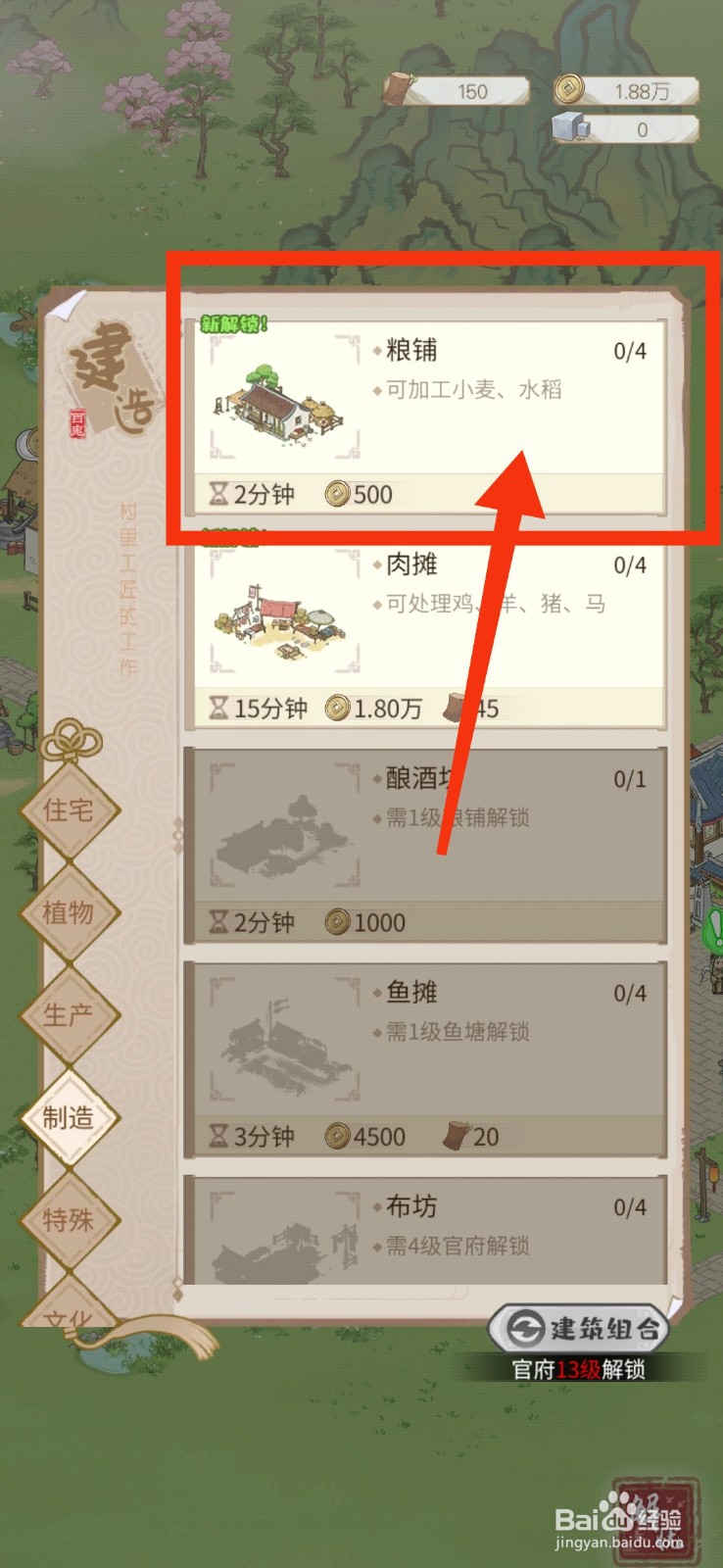Switch to the 植物 category tab
This screenshot has height=1568, width=723.
(69, 913)
